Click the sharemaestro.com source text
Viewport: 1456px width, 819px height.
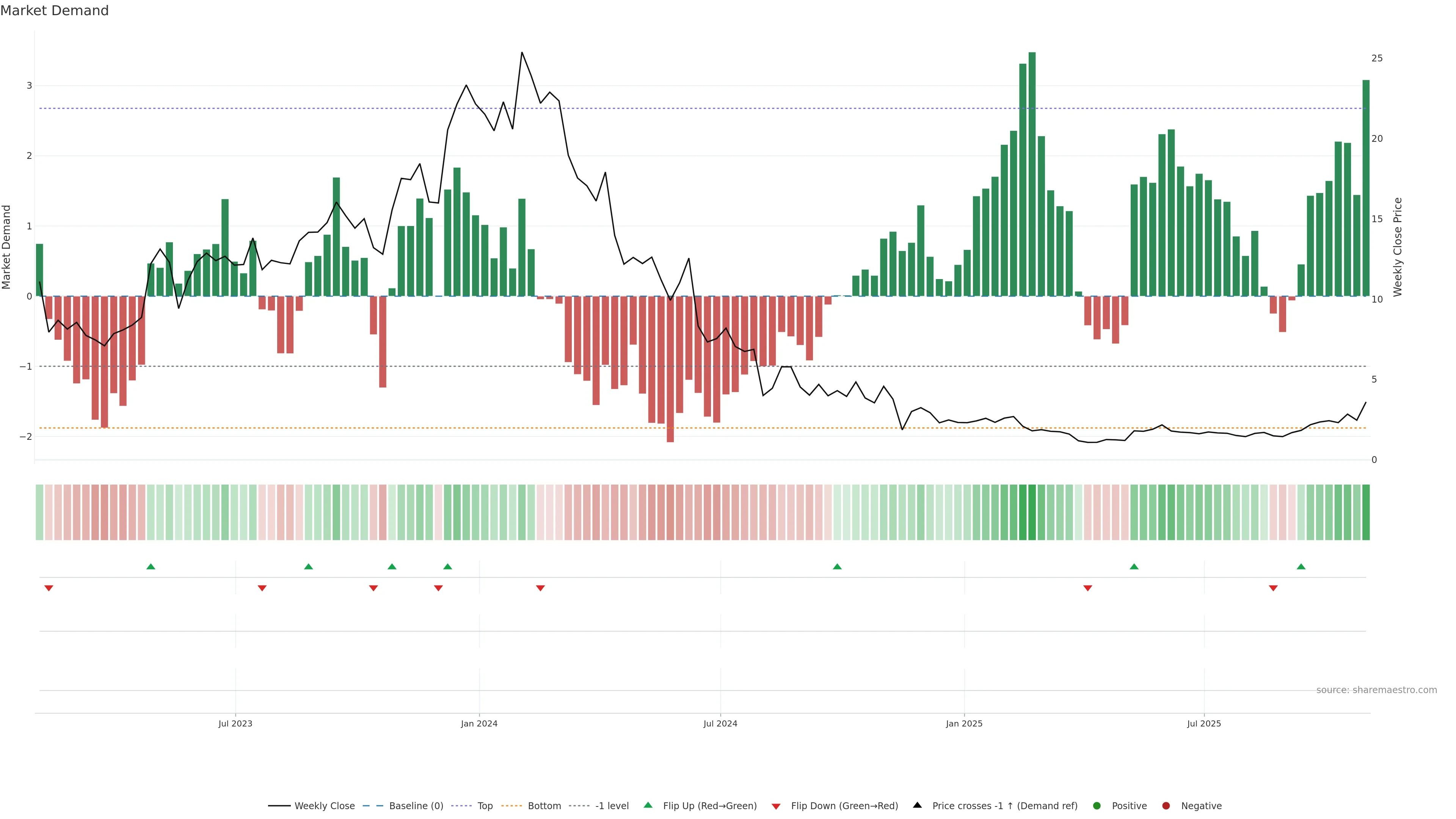[1376, 690]
